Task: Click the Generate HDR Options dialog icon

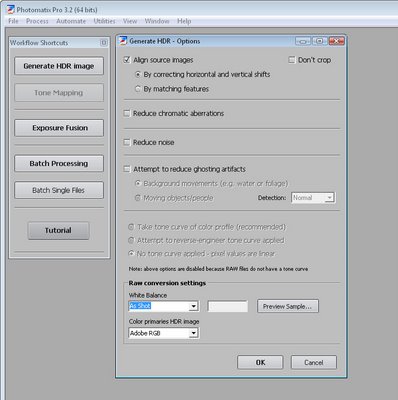Action: (x=123, y=41)
